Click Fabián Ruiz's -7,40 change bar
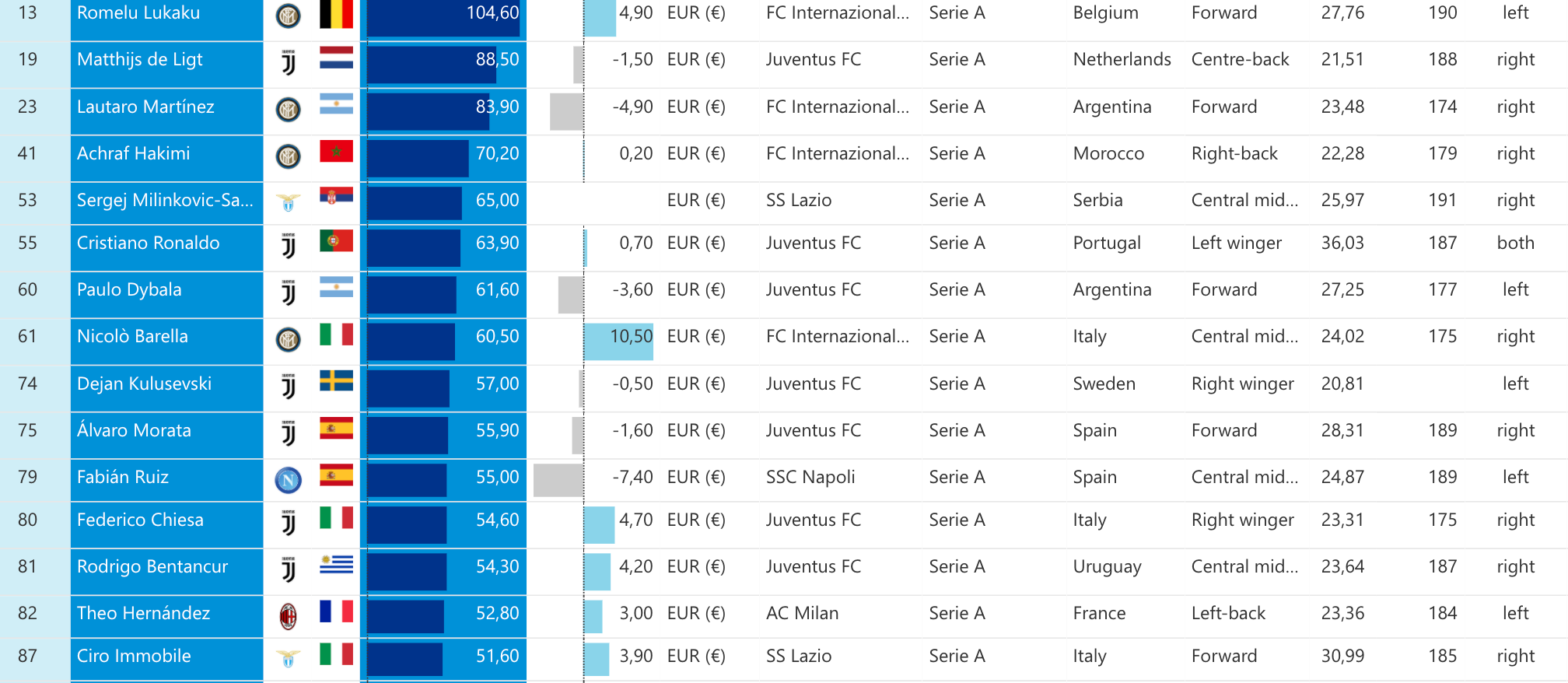This screenshot has width=1568, height=683. (558, 480)
